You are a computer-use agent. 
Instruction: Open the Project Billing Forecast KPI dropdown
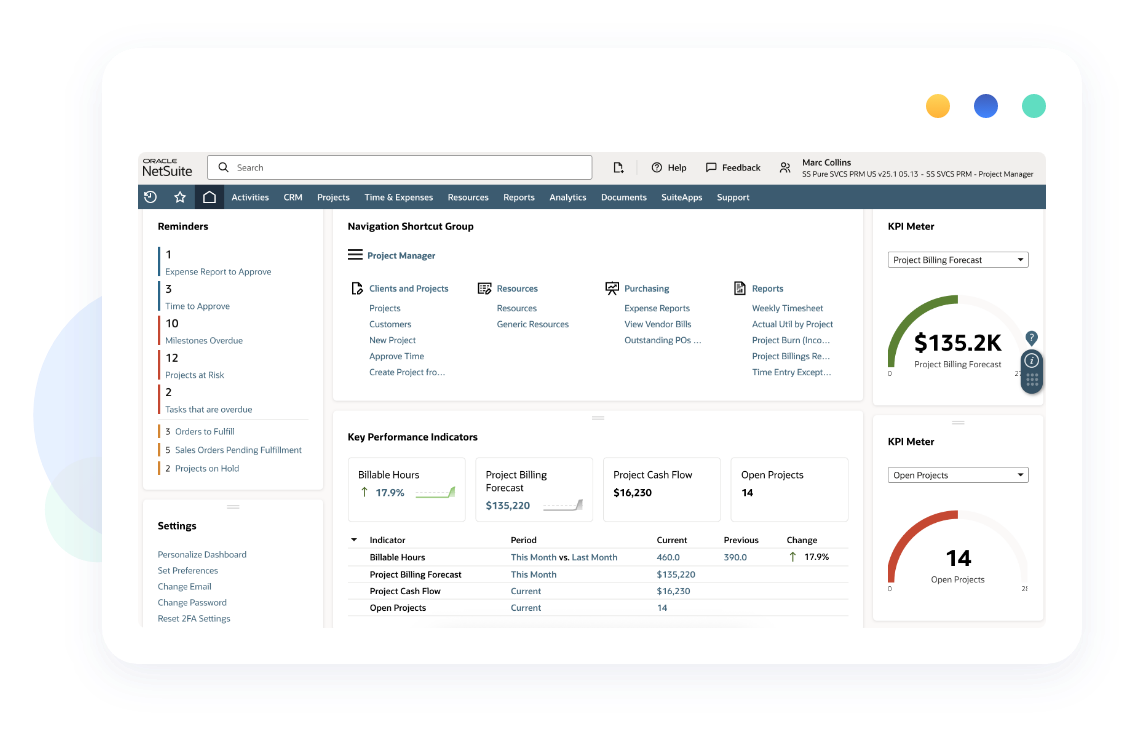point(958,260)
